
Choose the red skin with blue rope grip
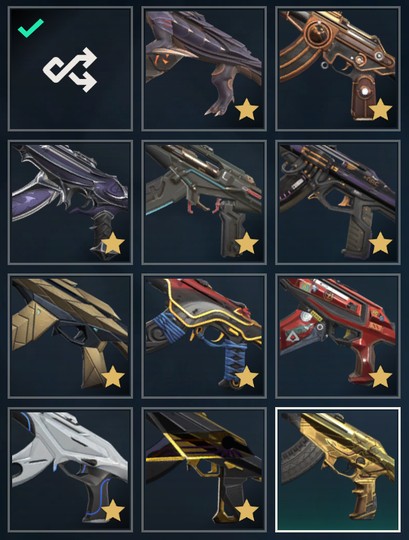click(x=204, y=336)
